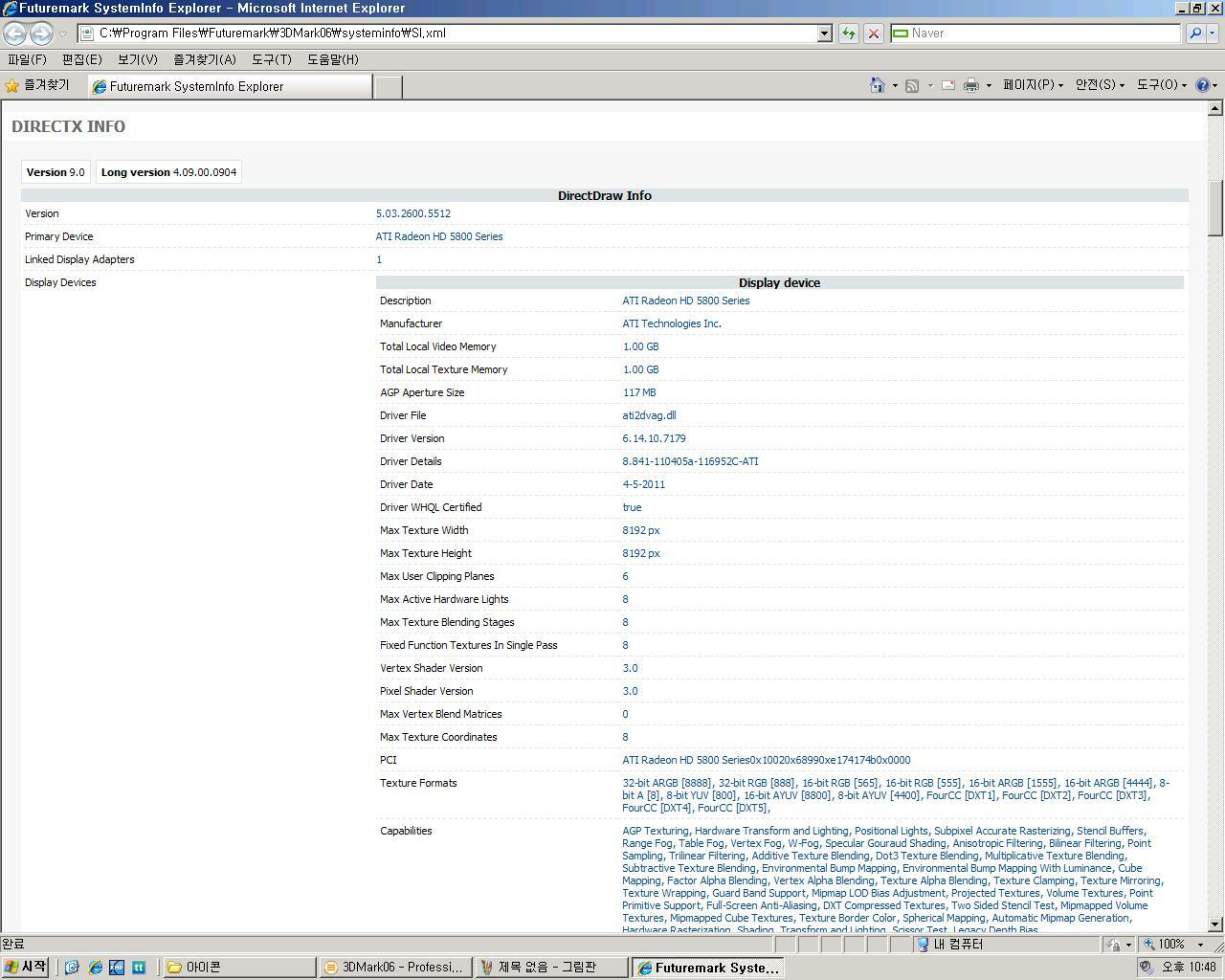Click the vertical scrollbar down arrow

point(1215,924)
